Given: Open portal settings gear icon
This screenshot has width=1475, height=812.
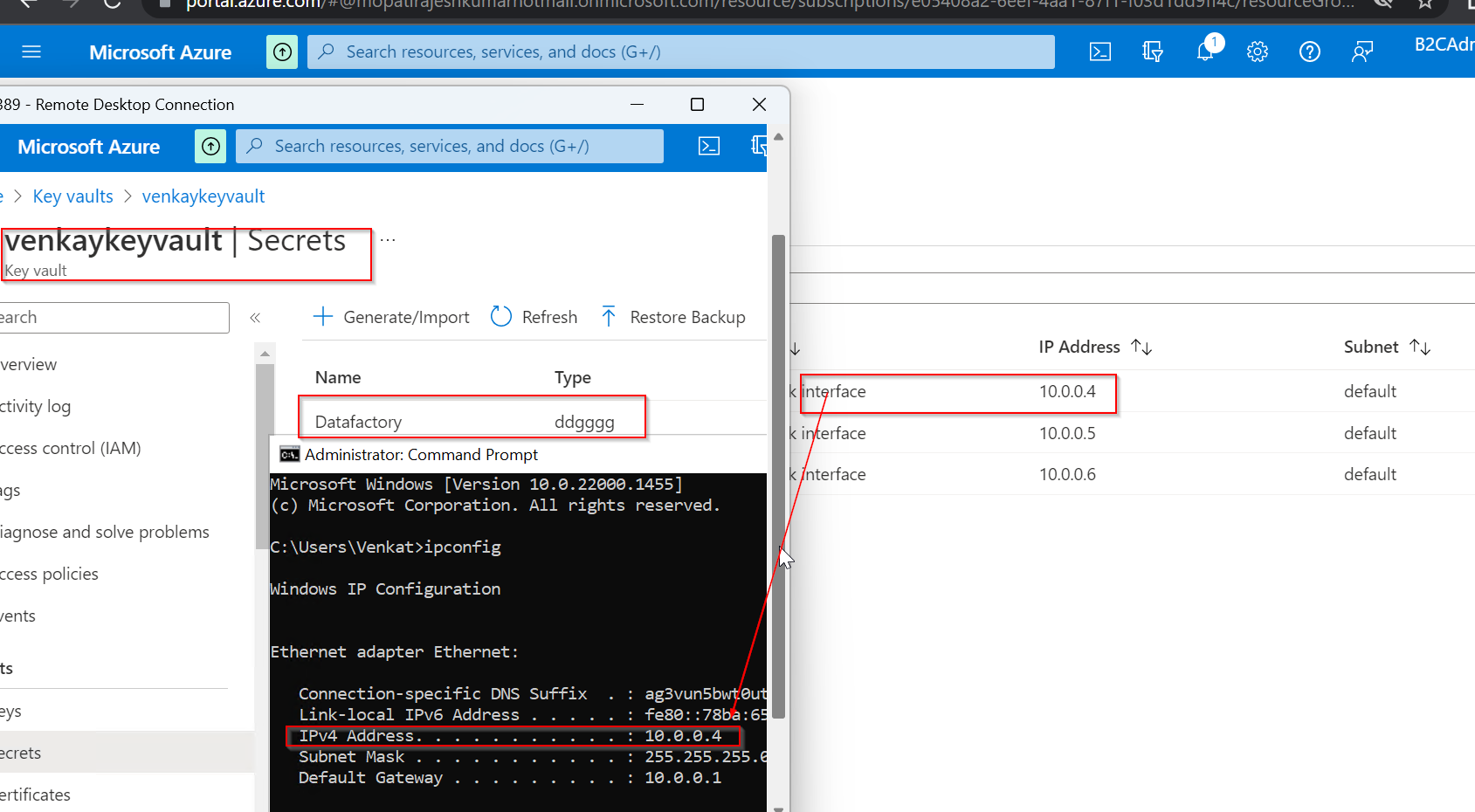Looking at the screenshot, I should (1258, 52).
